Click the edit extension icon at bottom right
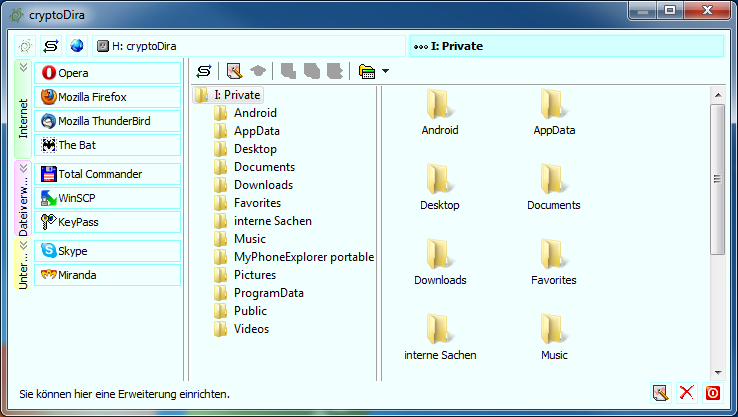This screenshot has height=417, width=738. pos(661,393)
